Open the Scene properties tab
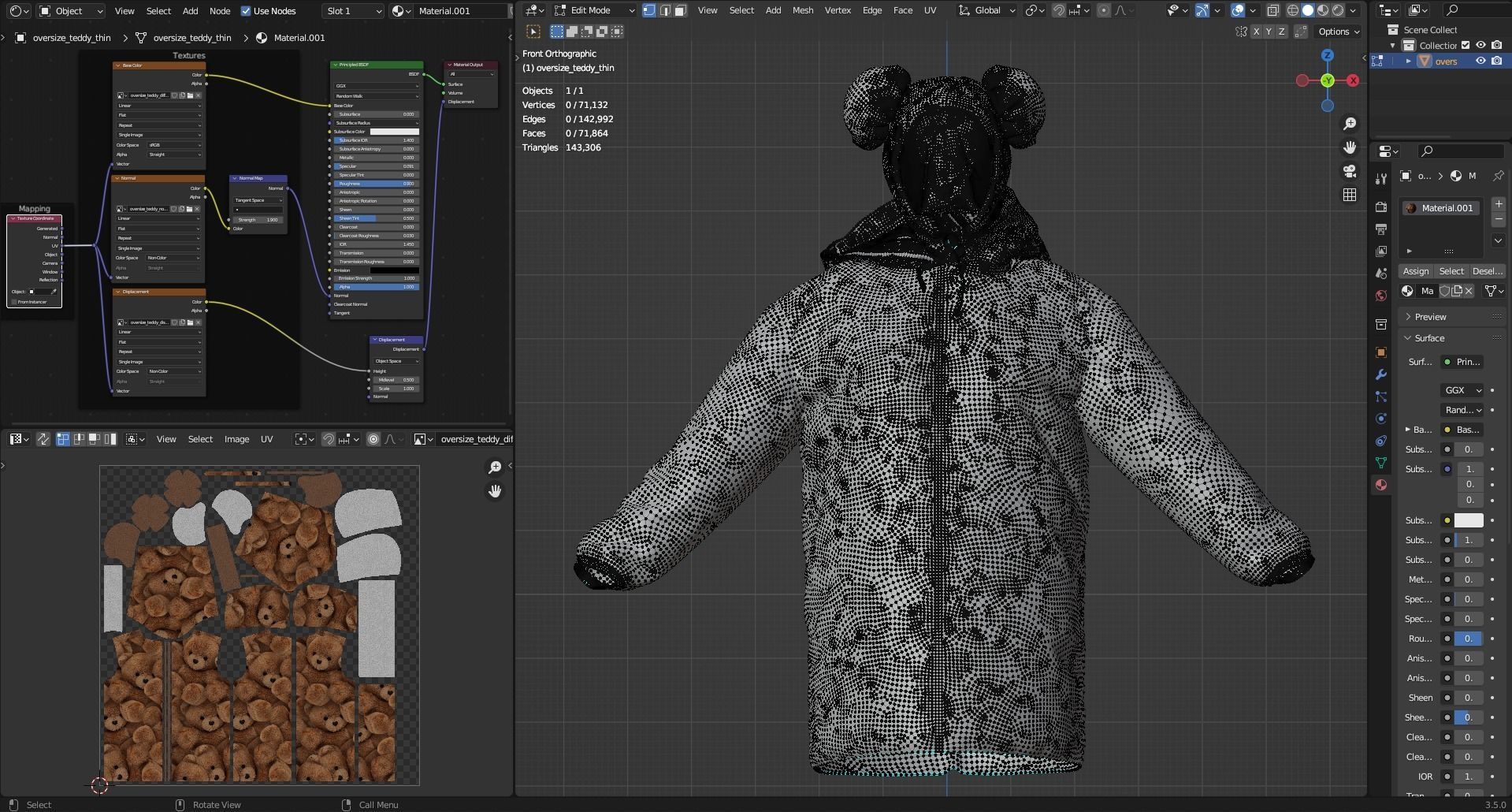 click(x=1380, y=273)
